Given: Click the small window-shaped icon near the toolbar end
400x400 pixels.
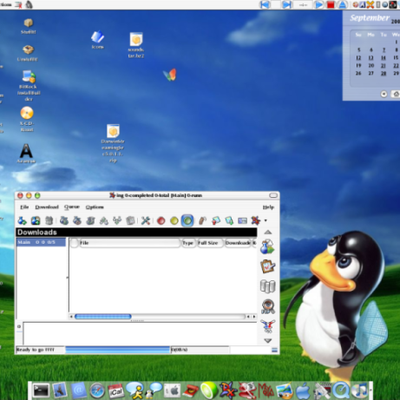Looking at the screenshot, I should click(x=242, y=220).
